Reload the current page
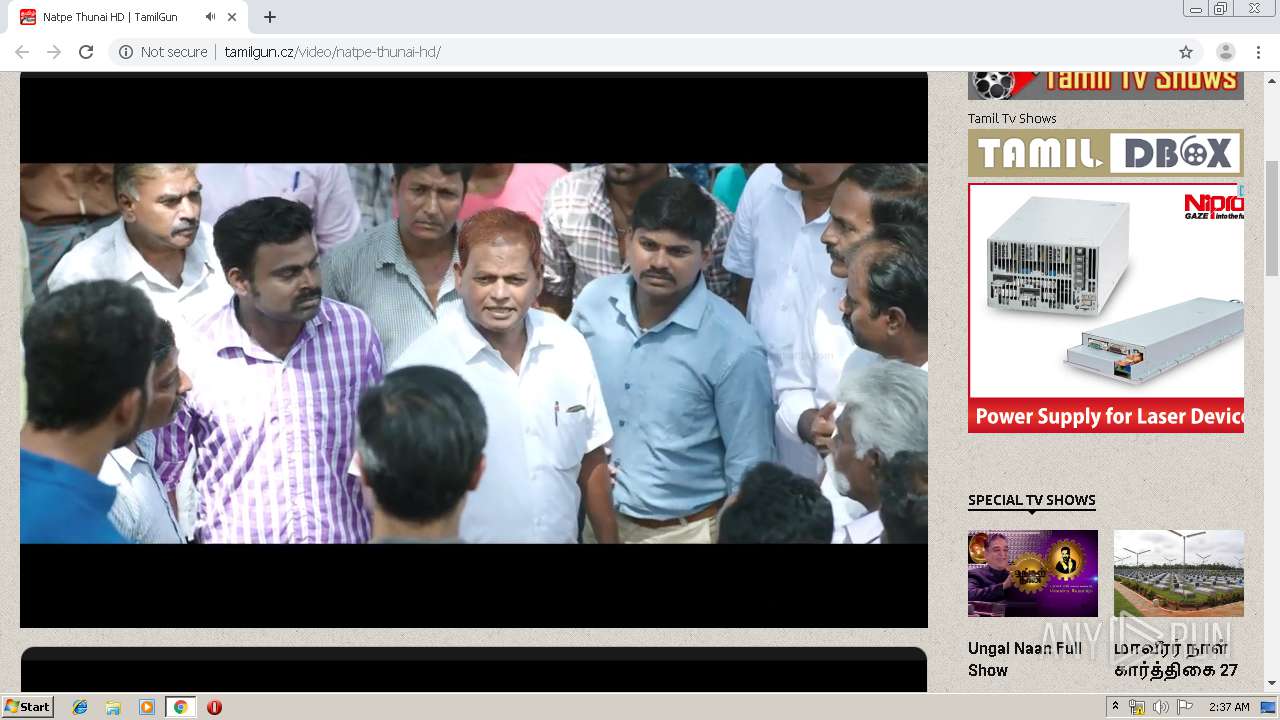Screen dimensions: 1280x720 [86, 52]
